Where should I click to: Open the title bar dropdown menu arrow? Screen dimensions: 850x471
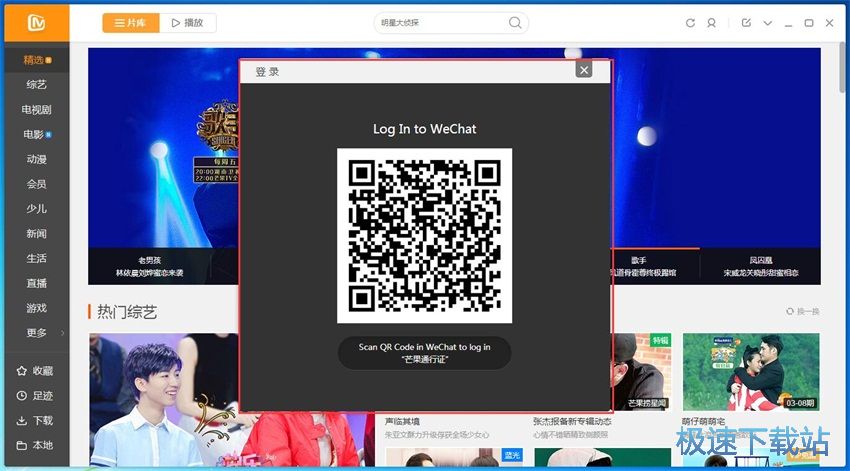(768, 23)
